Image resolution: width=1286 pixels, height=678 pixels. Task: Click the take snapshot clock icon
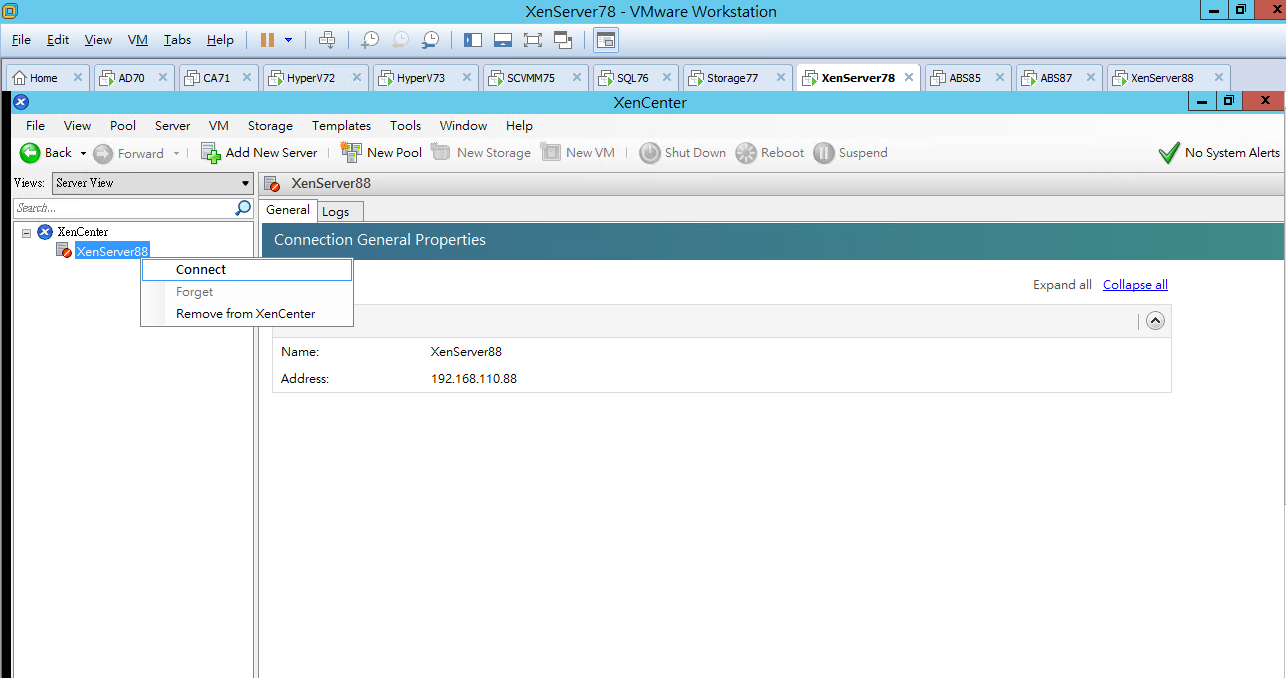[x=370, y=40]
